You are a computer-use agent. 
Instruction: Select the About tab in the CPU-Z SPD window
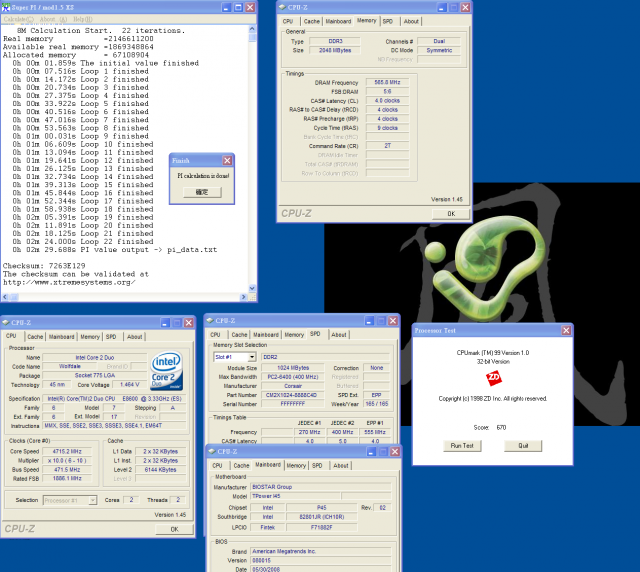coord(339,335)
